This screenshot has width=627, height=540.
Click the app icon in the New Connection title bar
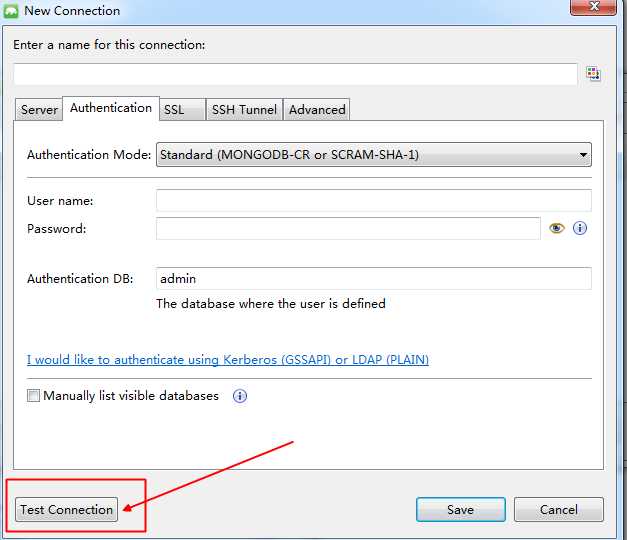point(11,11)
